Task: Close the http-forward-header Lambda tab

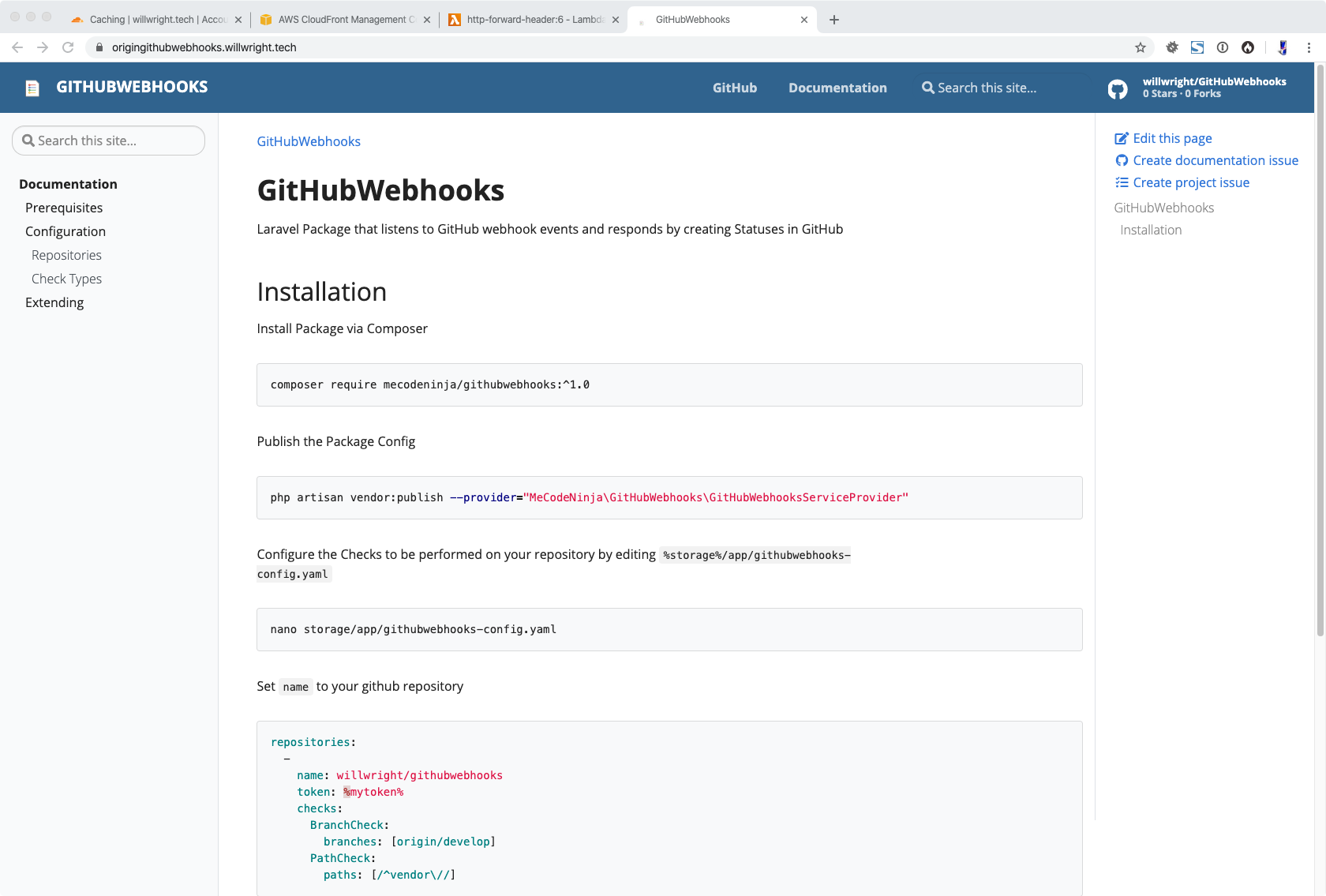Action: point(616,20)
